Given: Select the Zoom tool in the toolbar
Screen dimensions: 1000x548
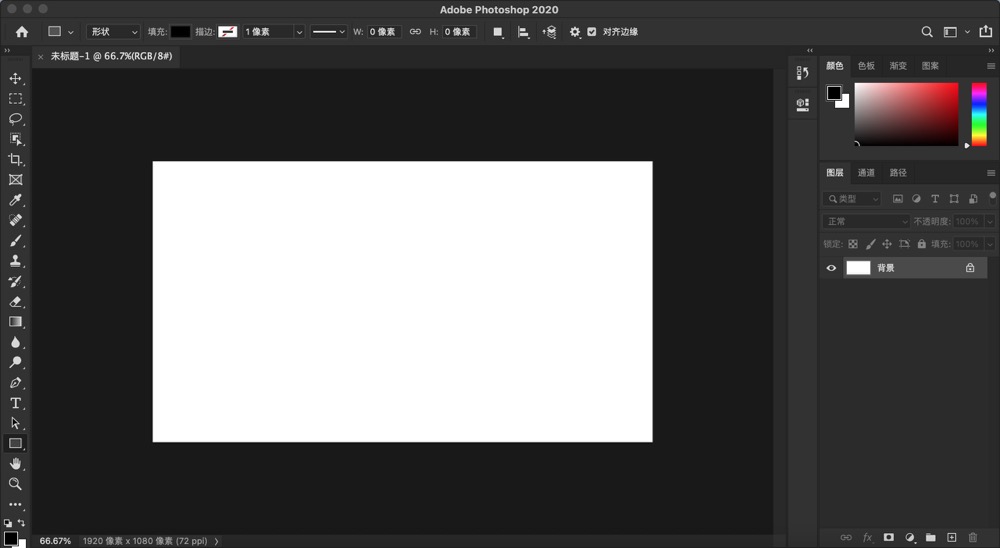Looking at the screenshot, I should click(x=15, y=484).
